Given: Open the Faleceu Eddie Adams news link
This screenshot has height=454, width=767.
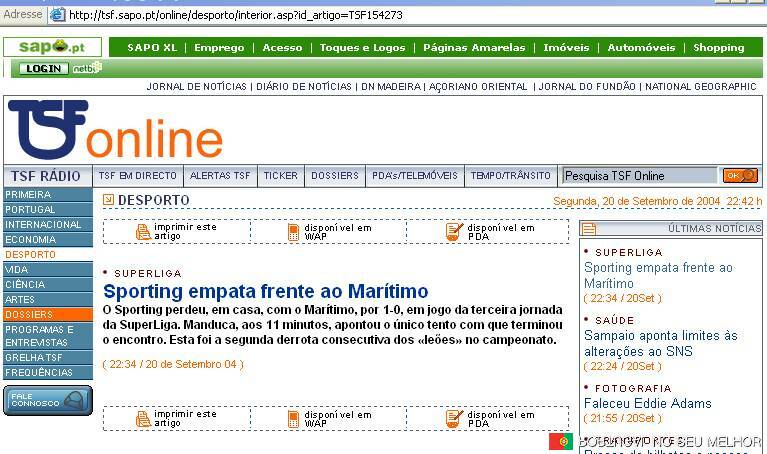Looking at the screenshot, I should tap(647, 404).
